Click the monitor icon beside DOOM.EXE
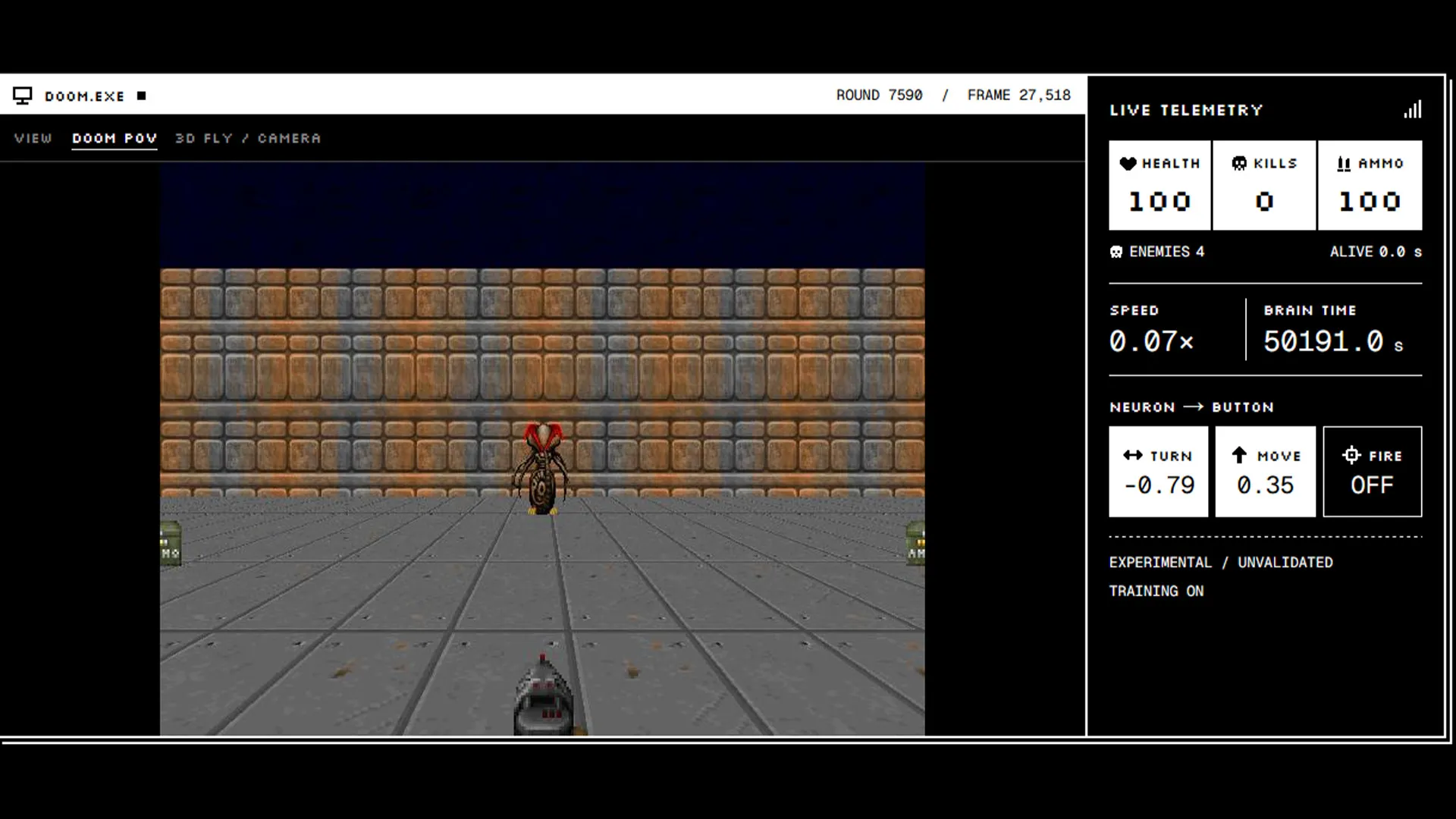This screenshot has width=1456, height=819. (23, 96)
